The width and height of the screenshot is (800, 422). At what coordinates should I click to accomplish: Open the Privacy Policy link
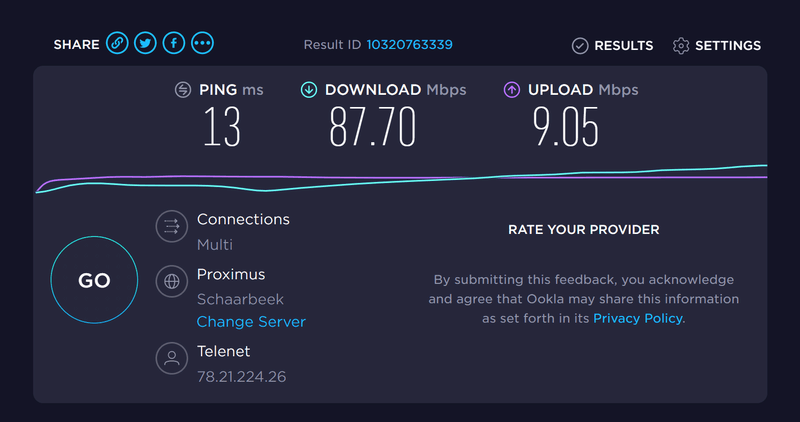(x=638, y=318)
